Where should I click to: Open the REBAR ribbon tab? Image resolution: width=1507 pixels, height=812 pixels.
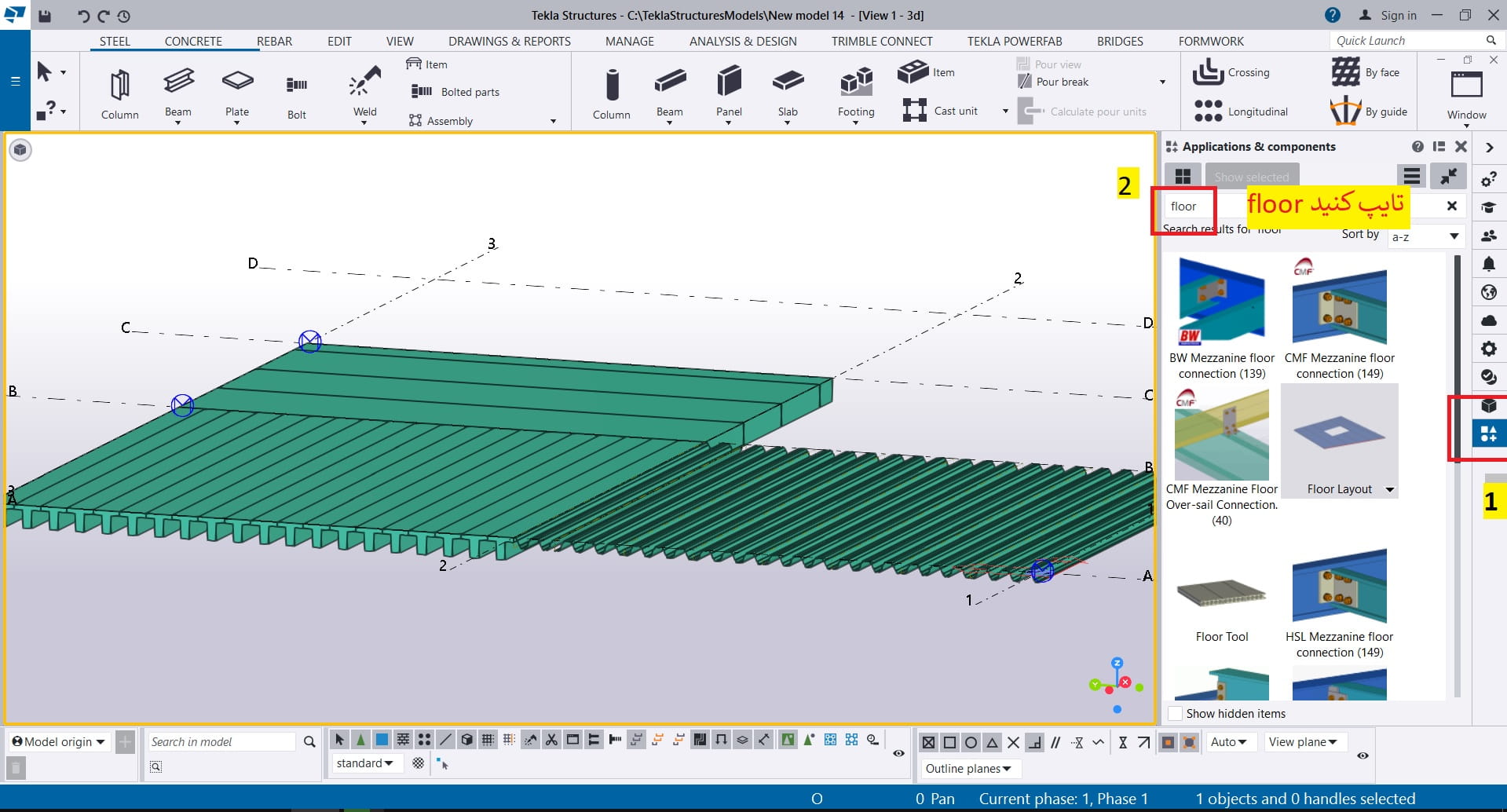274,41
